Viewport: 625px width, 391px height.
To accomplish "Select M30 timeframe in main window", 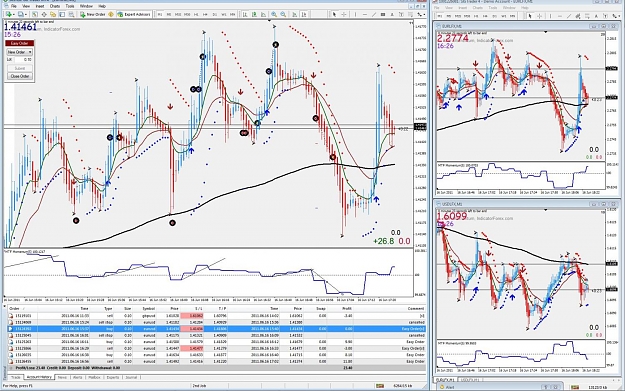I will point(187,14).
